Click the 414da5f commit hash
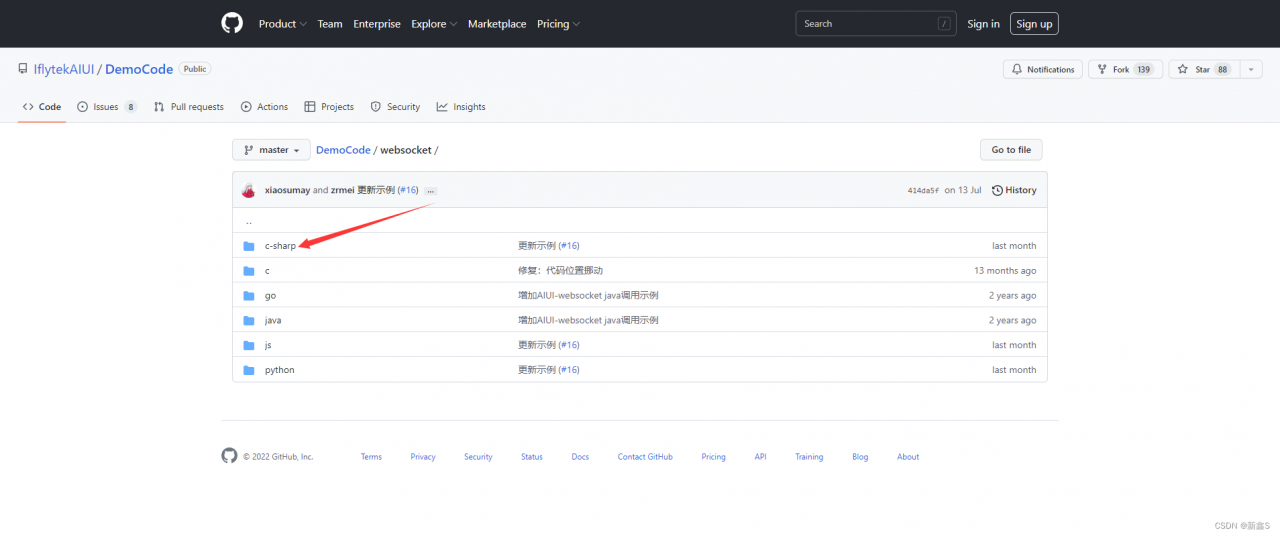 click(x=923, y=190)
